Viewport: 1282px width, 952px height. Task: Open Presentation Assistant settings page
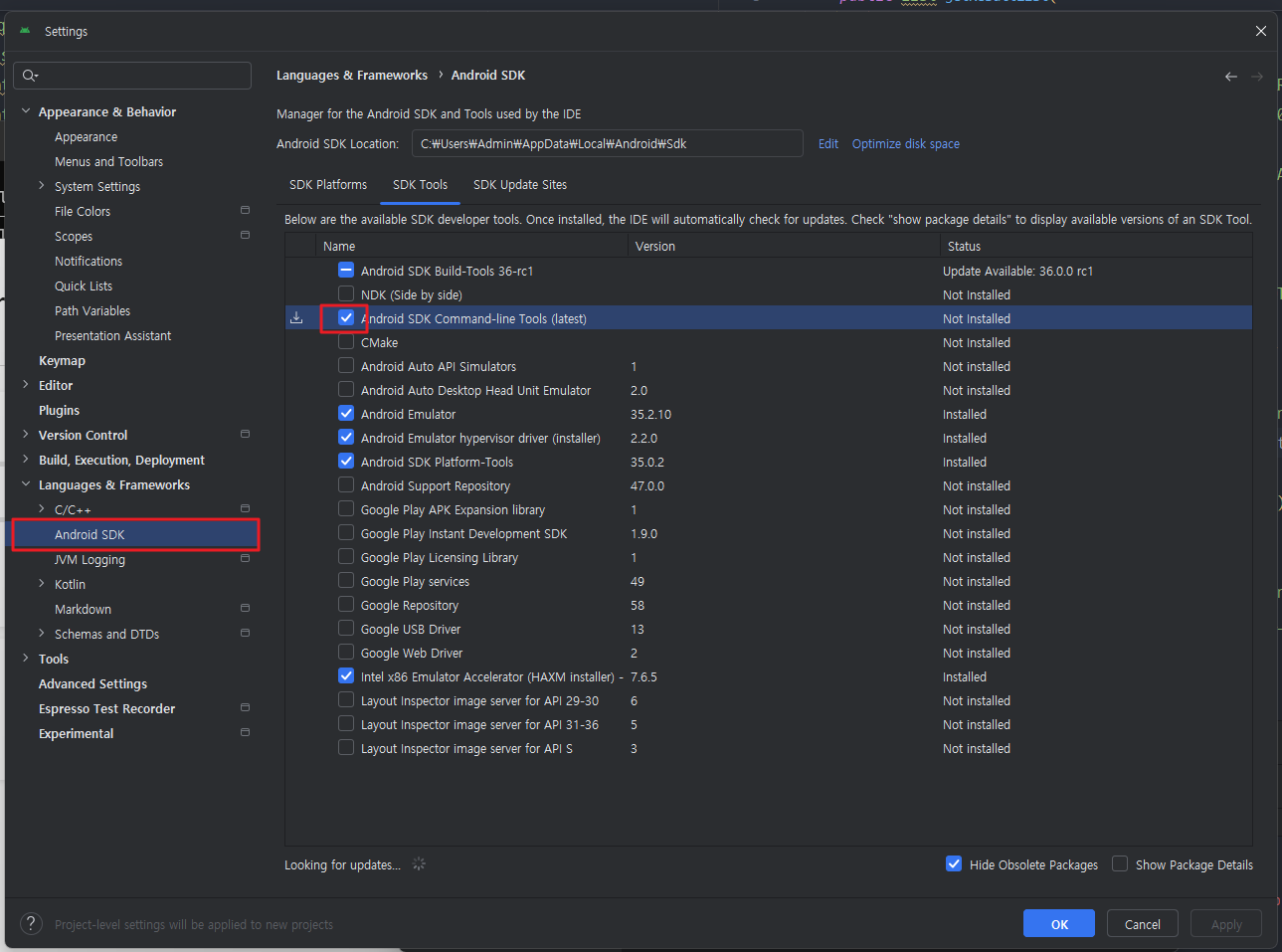[112, 335]
